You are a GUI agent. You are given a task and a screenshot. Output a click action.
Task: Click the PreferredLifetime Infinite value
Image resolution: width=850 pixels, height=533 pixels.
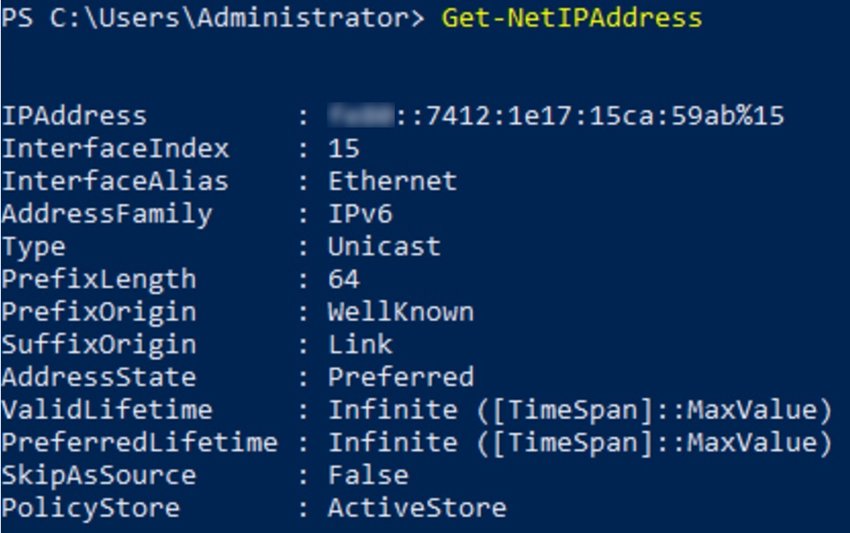[580, 442]
